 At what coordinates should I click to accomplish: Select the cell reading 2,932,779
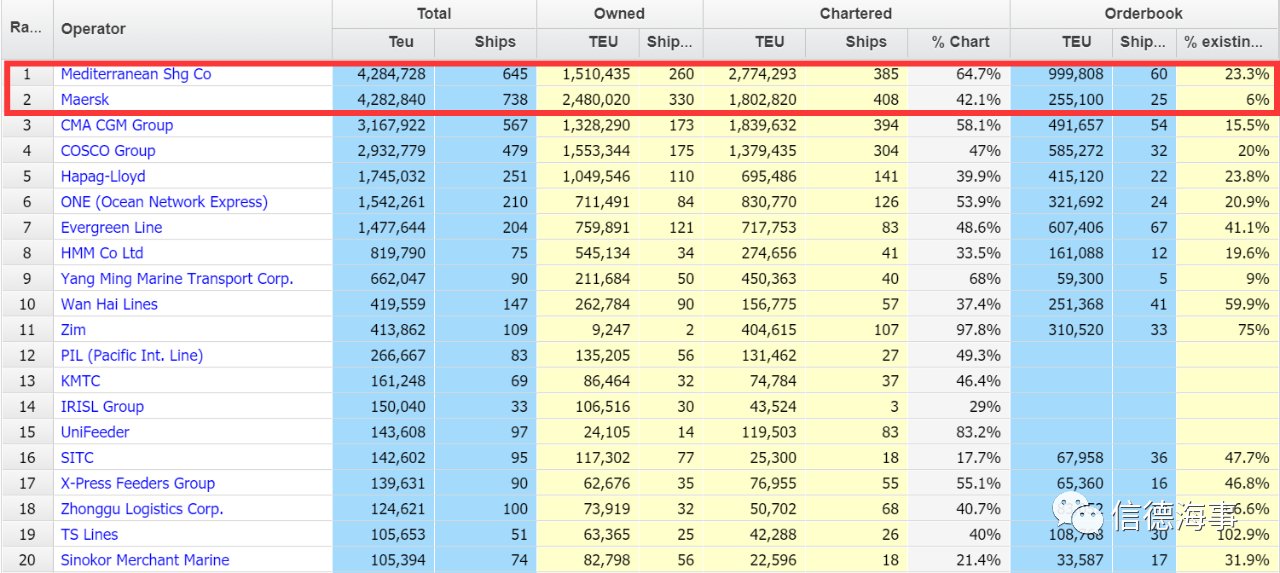coord(383,151)
